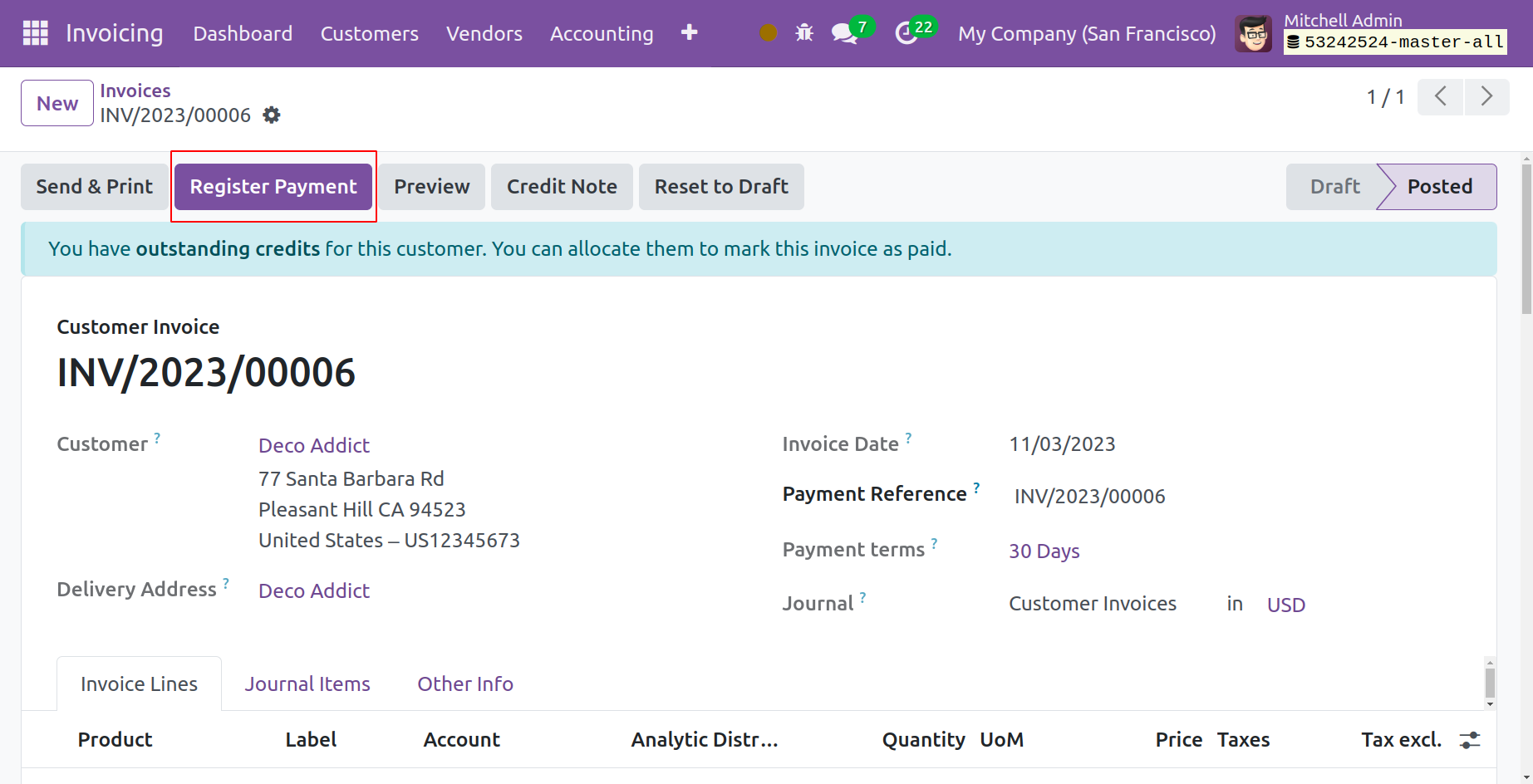Viewport: 1533px width, 784px height.
Task: Open the USD currency link
Action: pyautogui.click(x=1286, y=605)
